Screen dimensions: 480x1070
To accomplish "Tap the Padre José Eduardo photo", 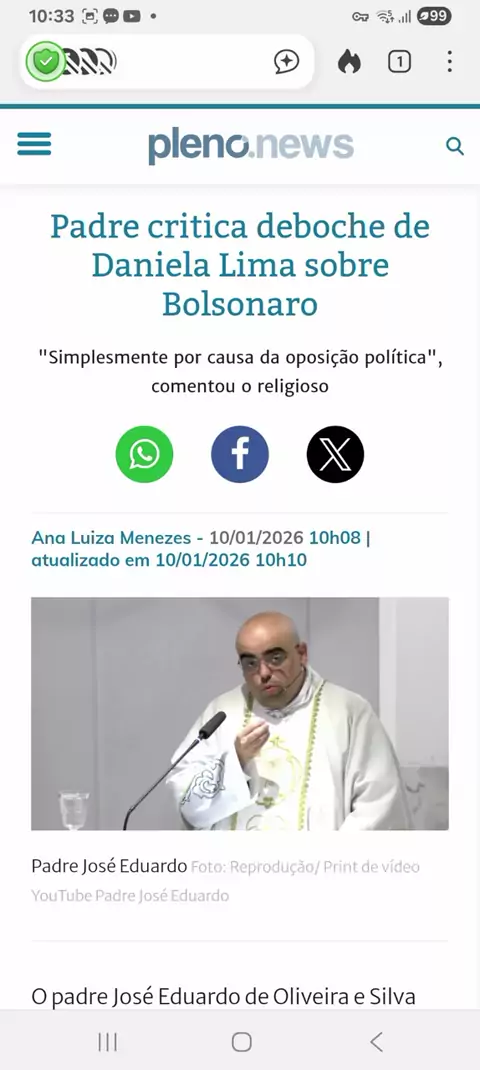I will pos(240,714).
